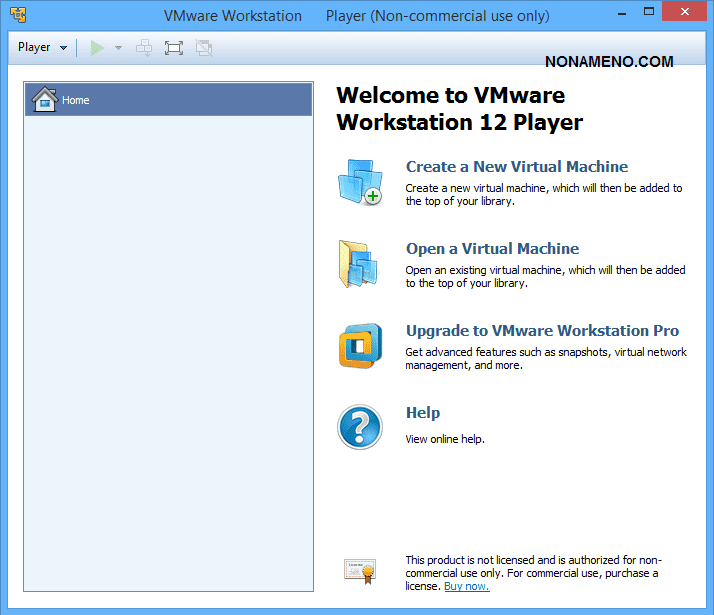Choose Upgrade to VMware Workstation Pro
Image resolution: width=714 pixels, height=615 pixels.
542,331
